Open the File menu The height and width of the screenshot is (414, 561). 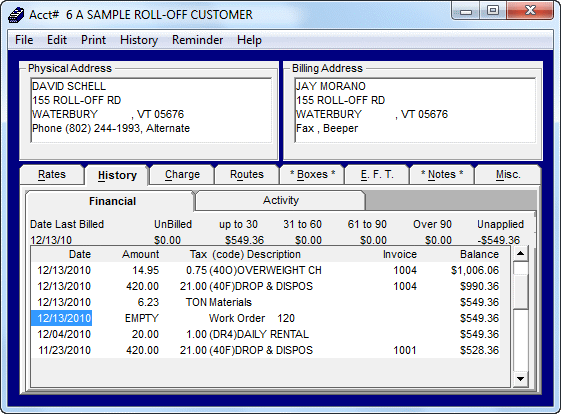[x=24, y=40]
